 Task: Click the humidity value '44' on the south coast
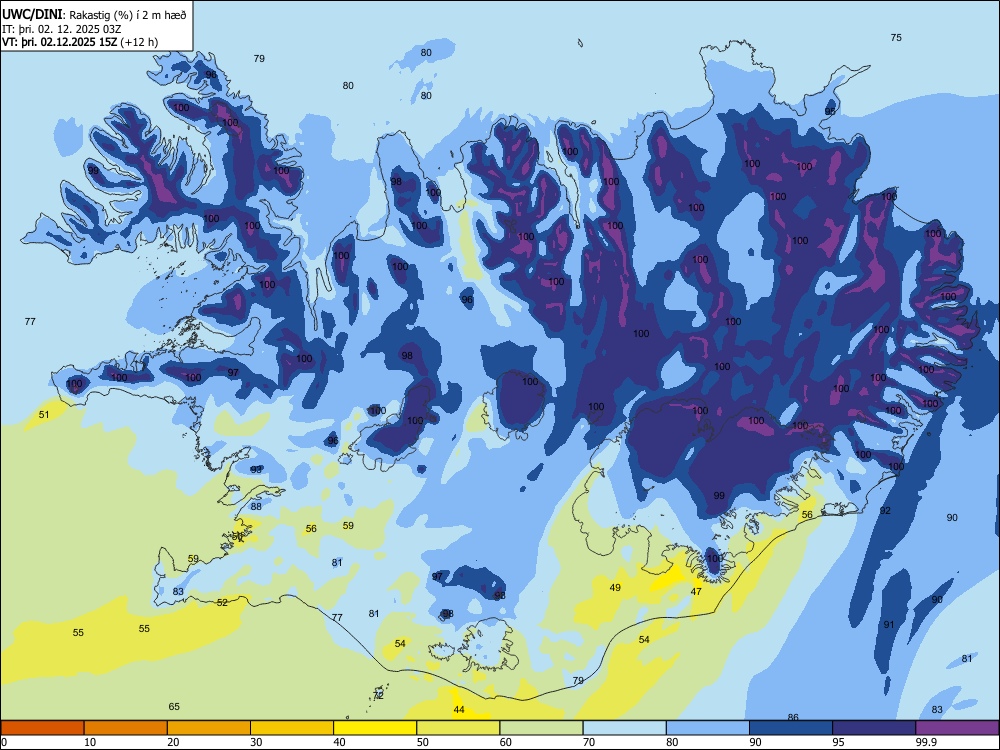pyautogui.click(x=459, y=710)
